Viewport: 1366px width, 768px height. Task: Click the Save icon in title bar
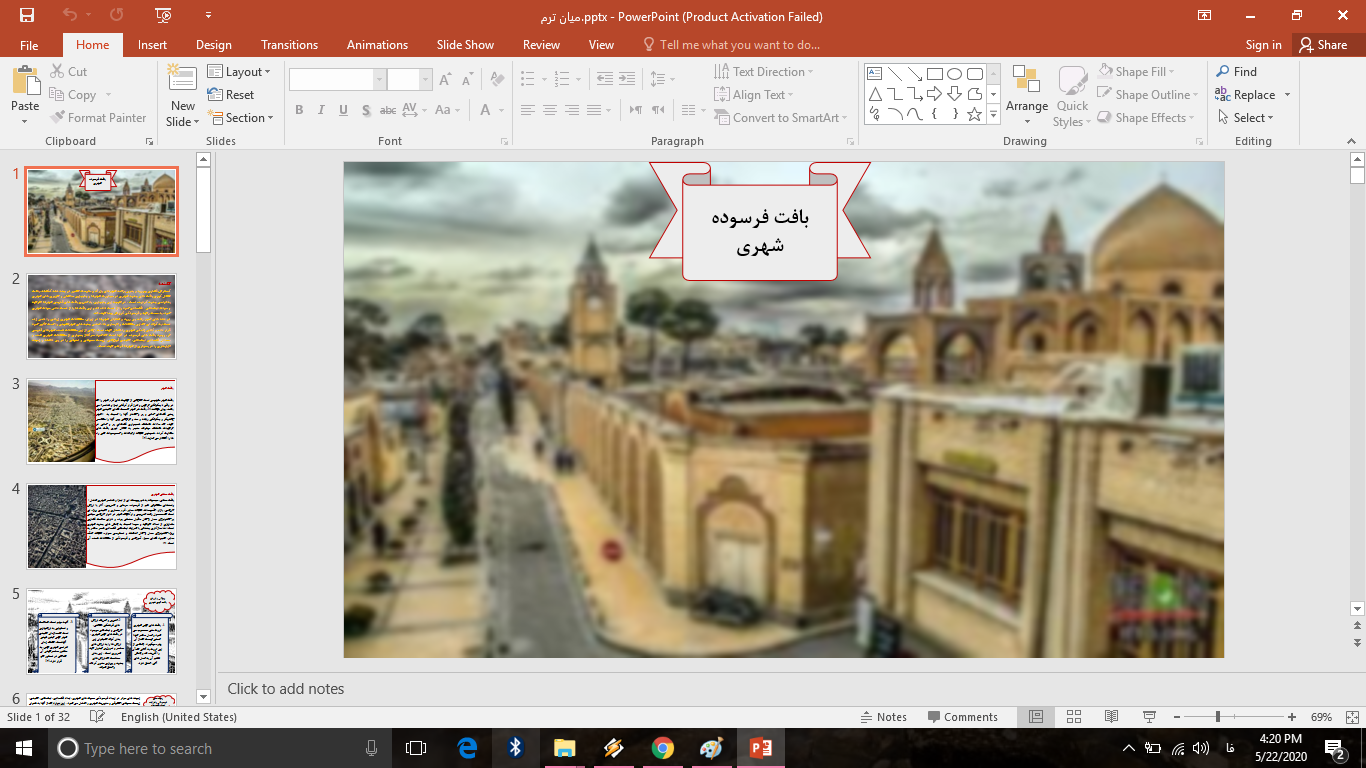tap(27, 15)
